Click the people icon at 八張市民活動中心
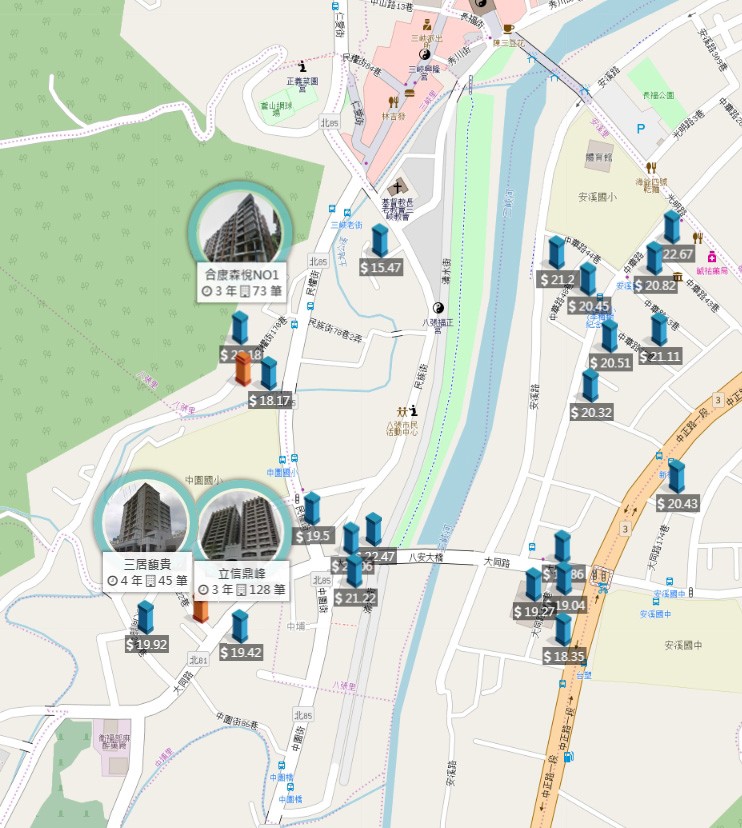The image size is (742, 828). (402, 411)
